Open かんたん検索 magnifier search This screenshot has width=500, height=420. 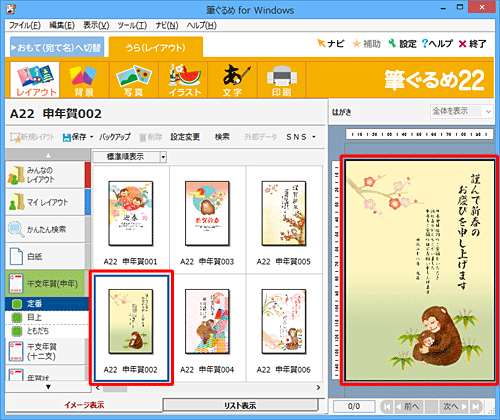tap(45, 229)
